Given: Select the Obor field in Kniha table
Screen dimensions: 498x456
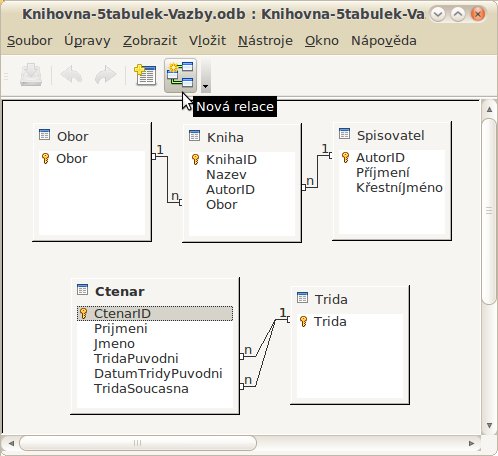Looking at the screenshot, I should point(222,204).
